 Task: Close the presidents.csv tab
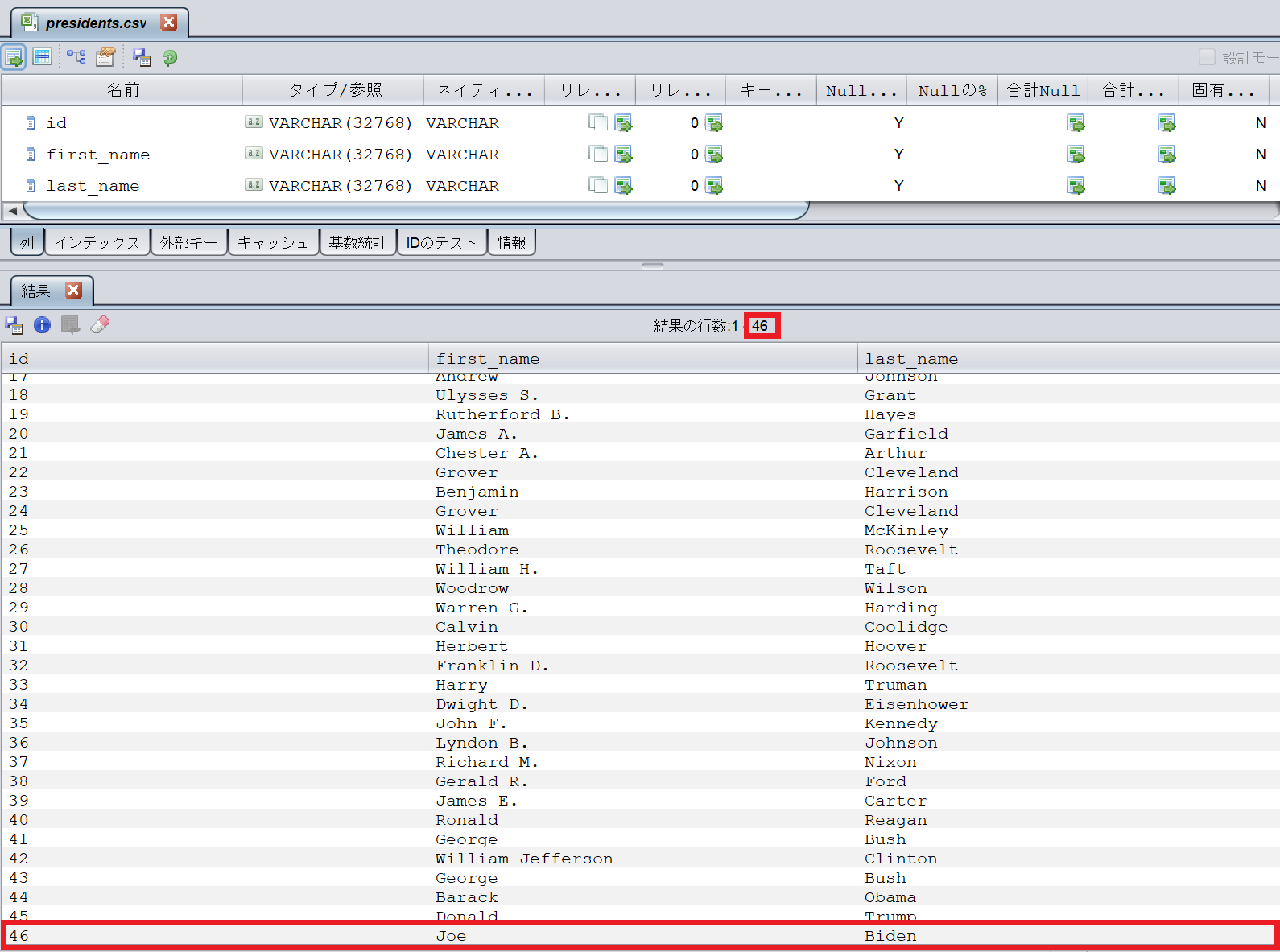point(169,22)
